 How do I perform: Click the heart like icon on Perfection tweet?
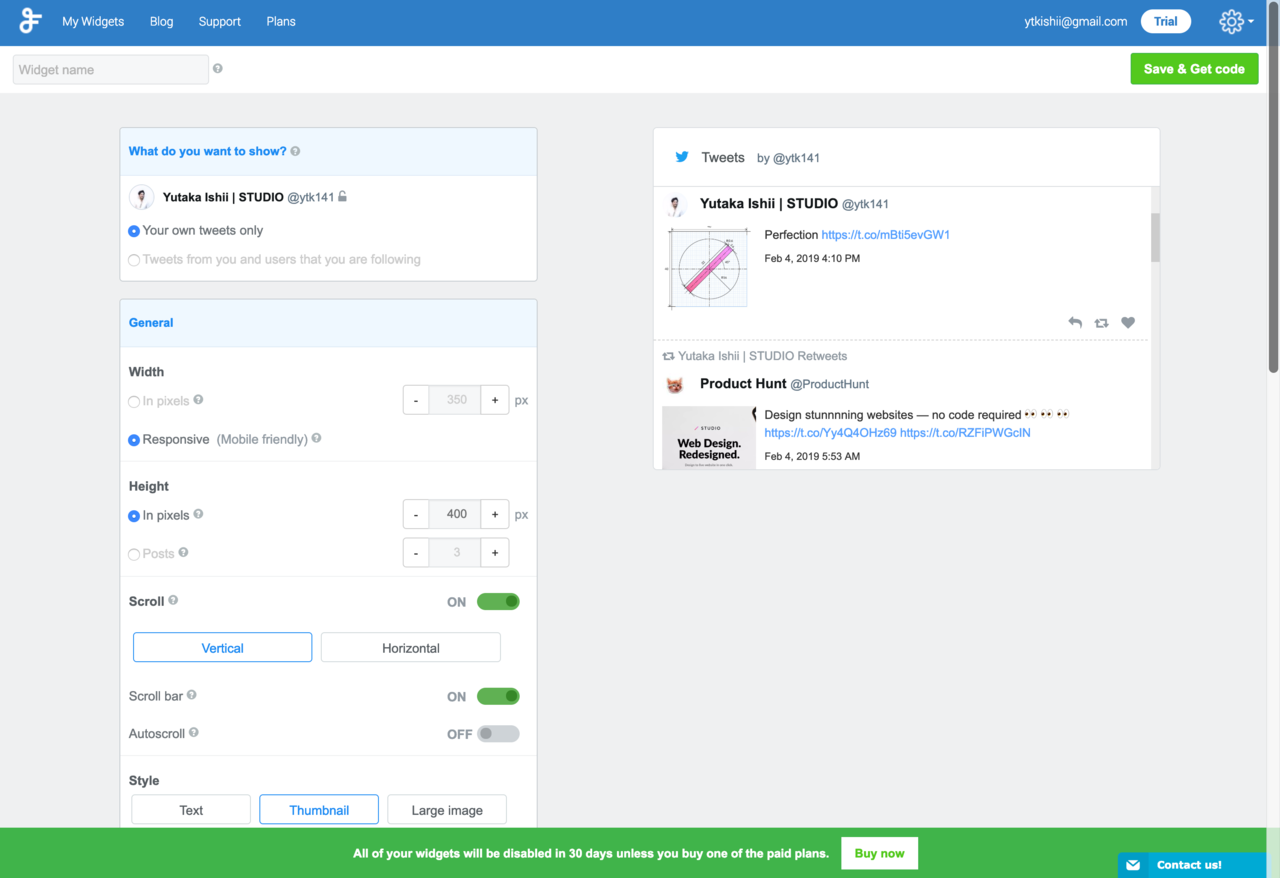click(x=1128, y=322)
